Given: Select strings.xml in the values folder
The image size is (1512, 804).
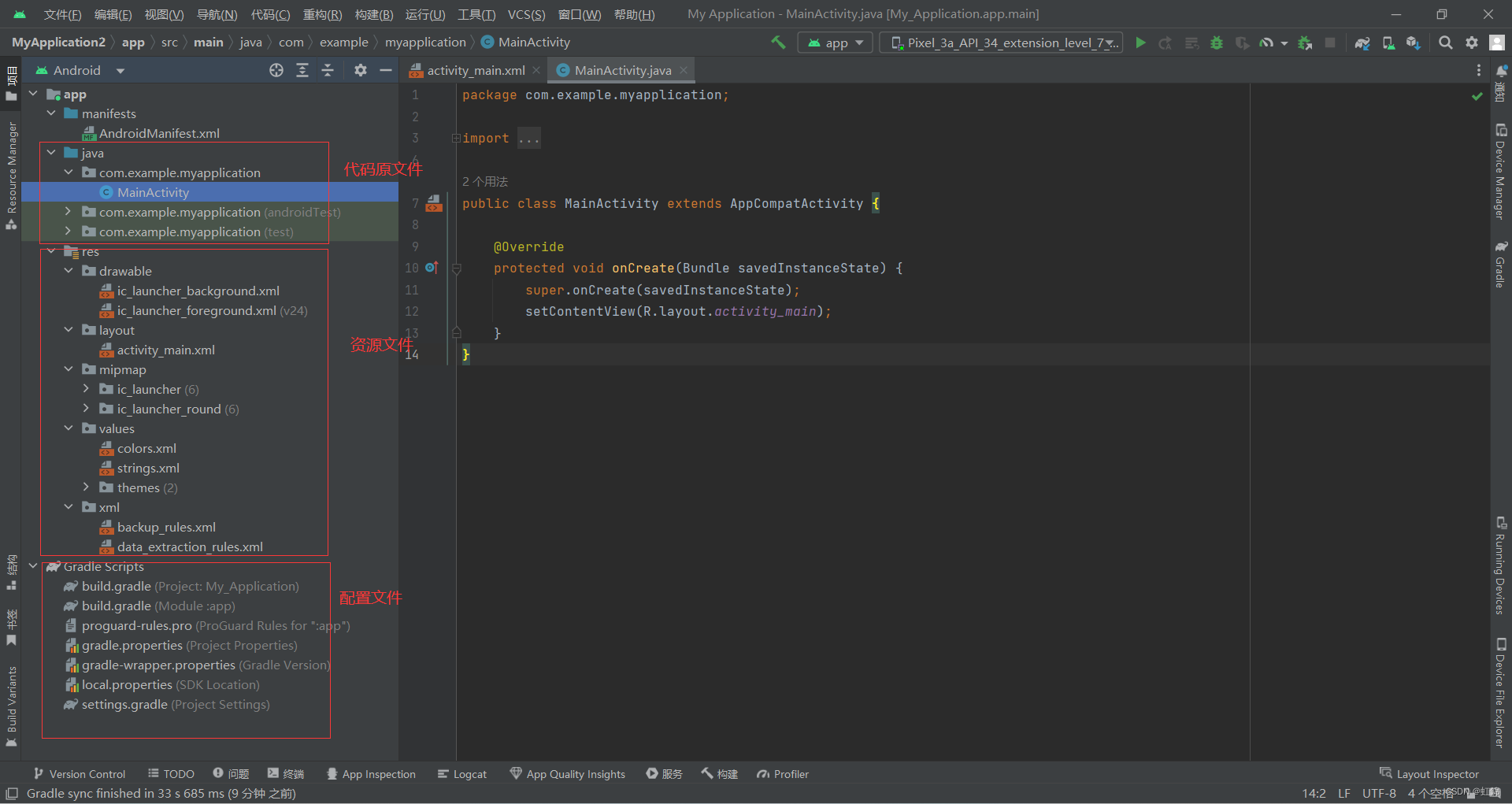Looking at the screenshot, I should tap(148, 468).
